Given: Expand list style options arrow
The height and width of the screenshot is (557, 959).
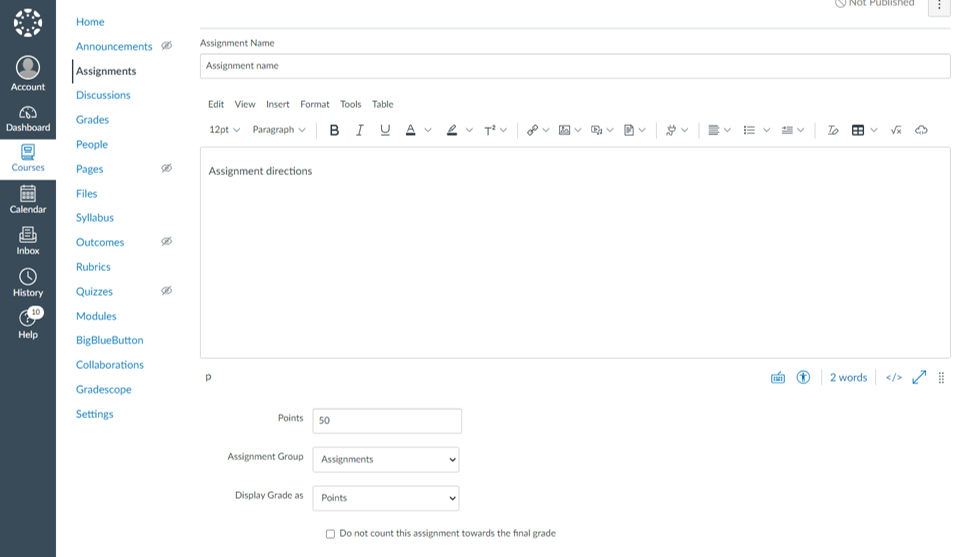Looking at the screenshot, I should point(766,130).
